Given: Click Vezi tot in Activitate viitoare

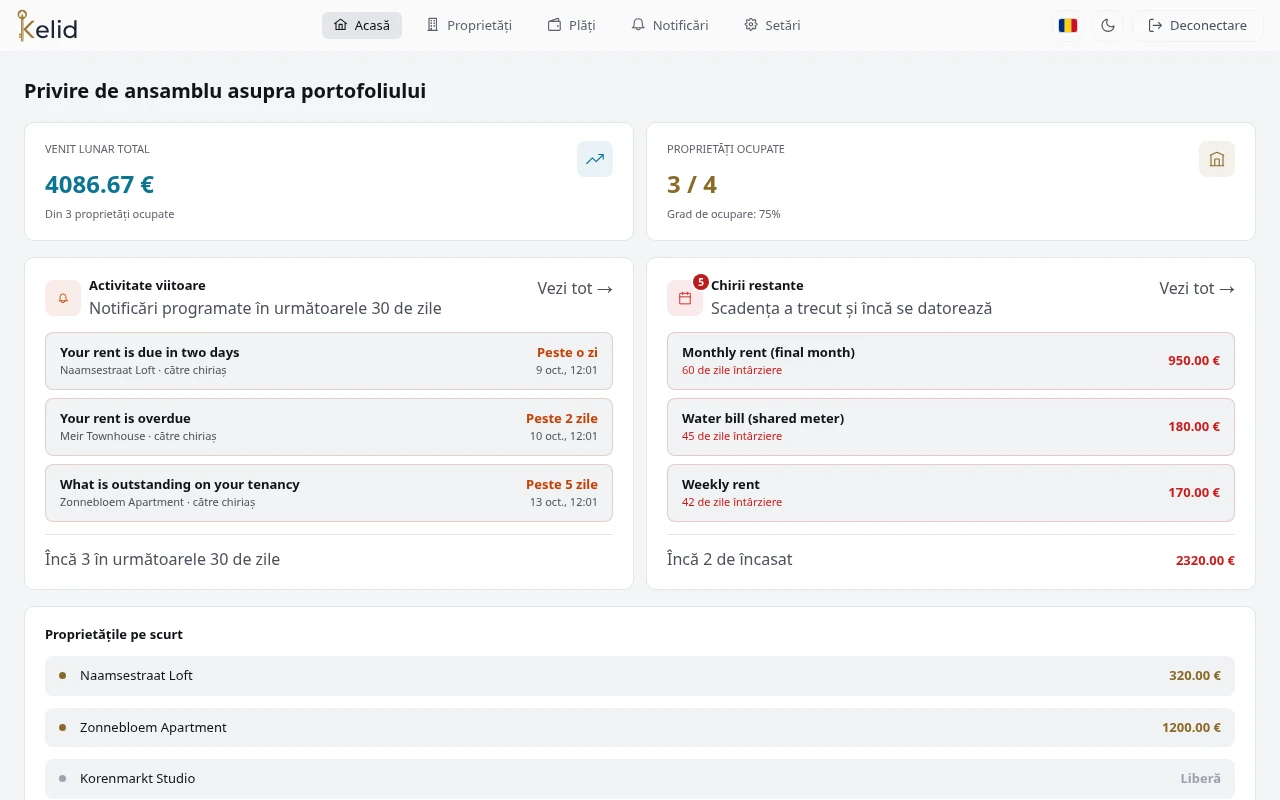Looking at the screenshot, I should click(x=575, y=288).
